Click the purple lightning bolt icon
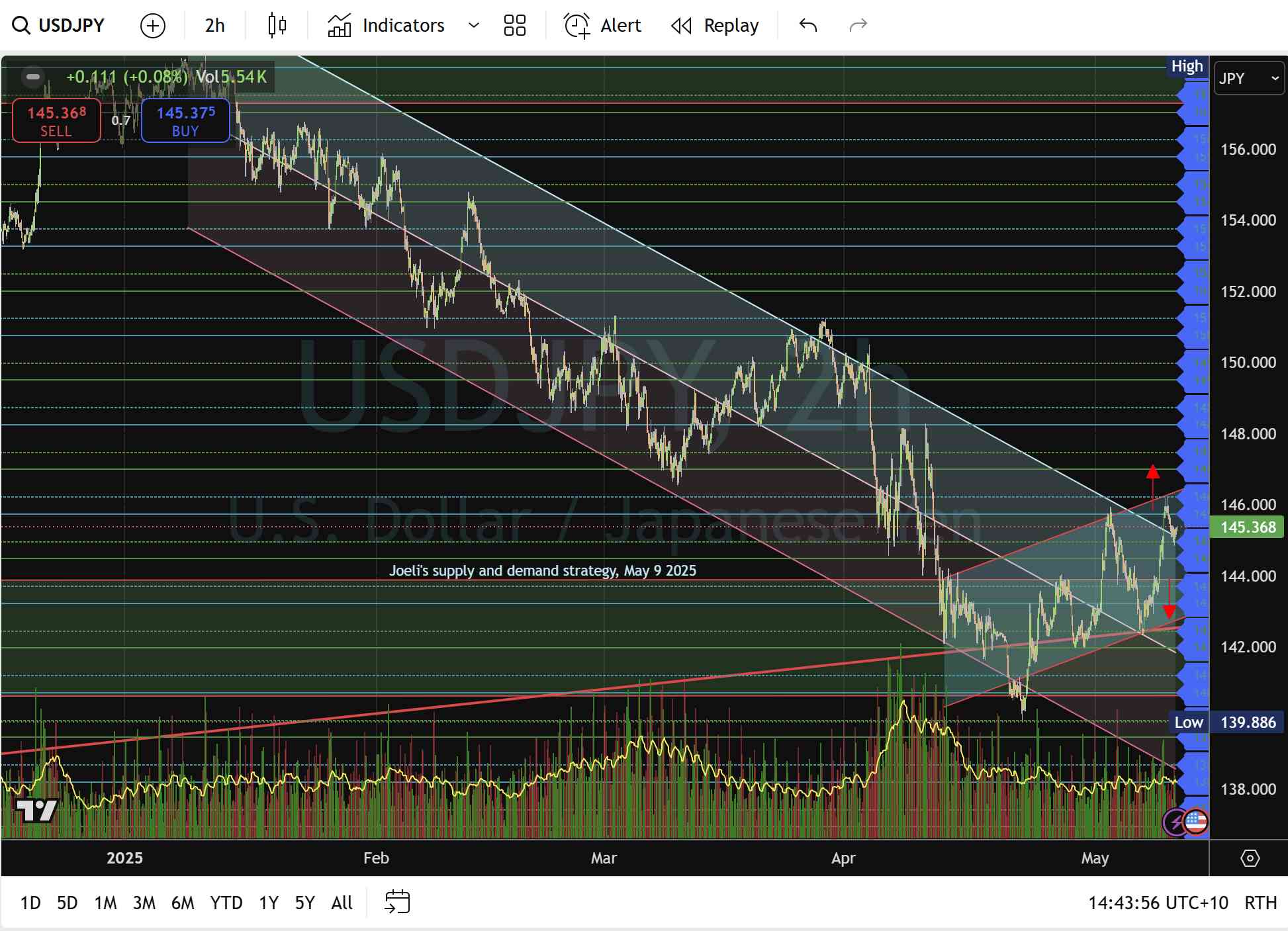1288x931 pixels. tap(1176, 822)
